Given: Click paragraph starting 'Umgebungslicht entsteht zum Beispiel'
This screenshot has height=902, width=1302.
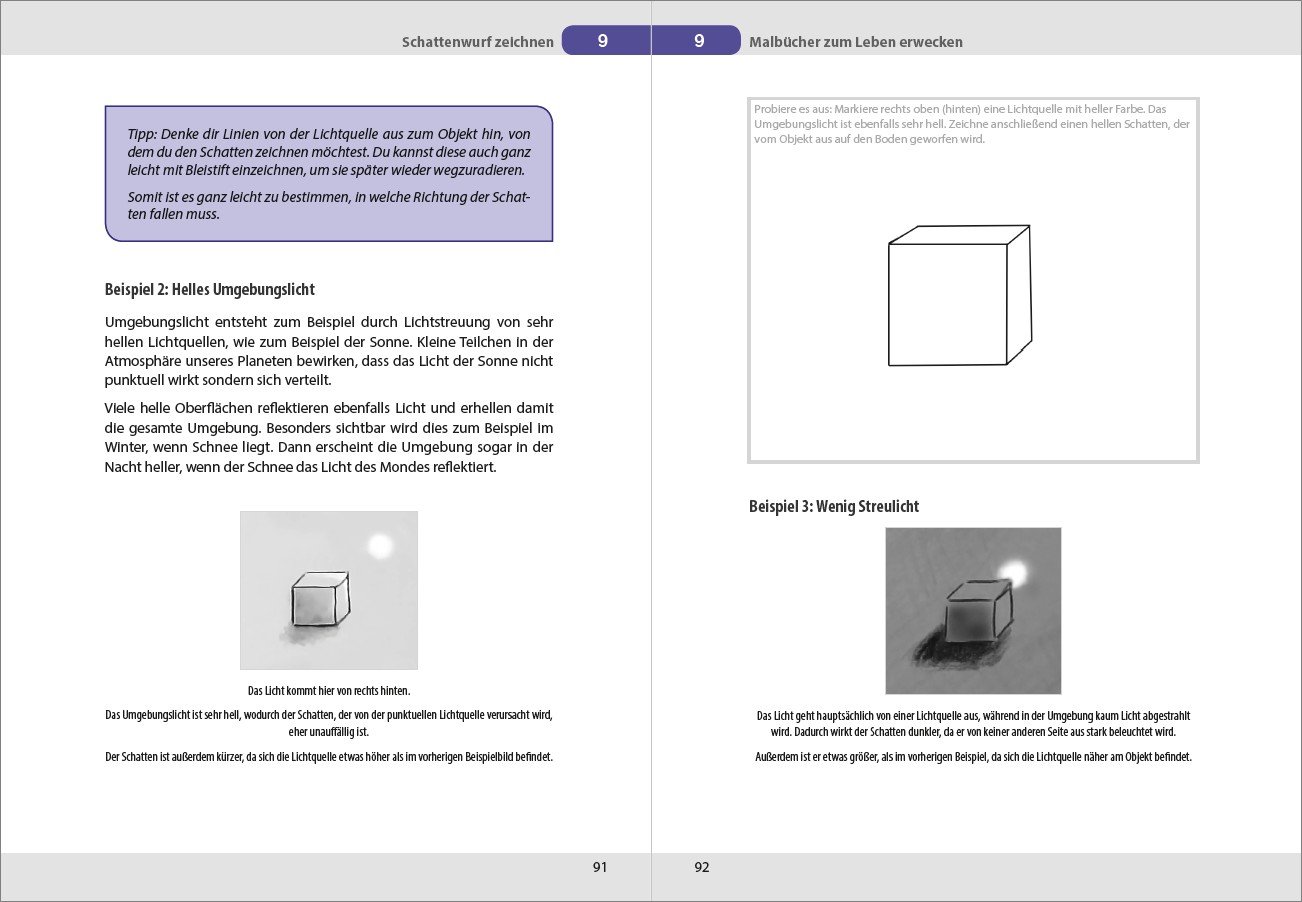Looking at the screenshot, I should pyautogui.click(x=329, y=351).
